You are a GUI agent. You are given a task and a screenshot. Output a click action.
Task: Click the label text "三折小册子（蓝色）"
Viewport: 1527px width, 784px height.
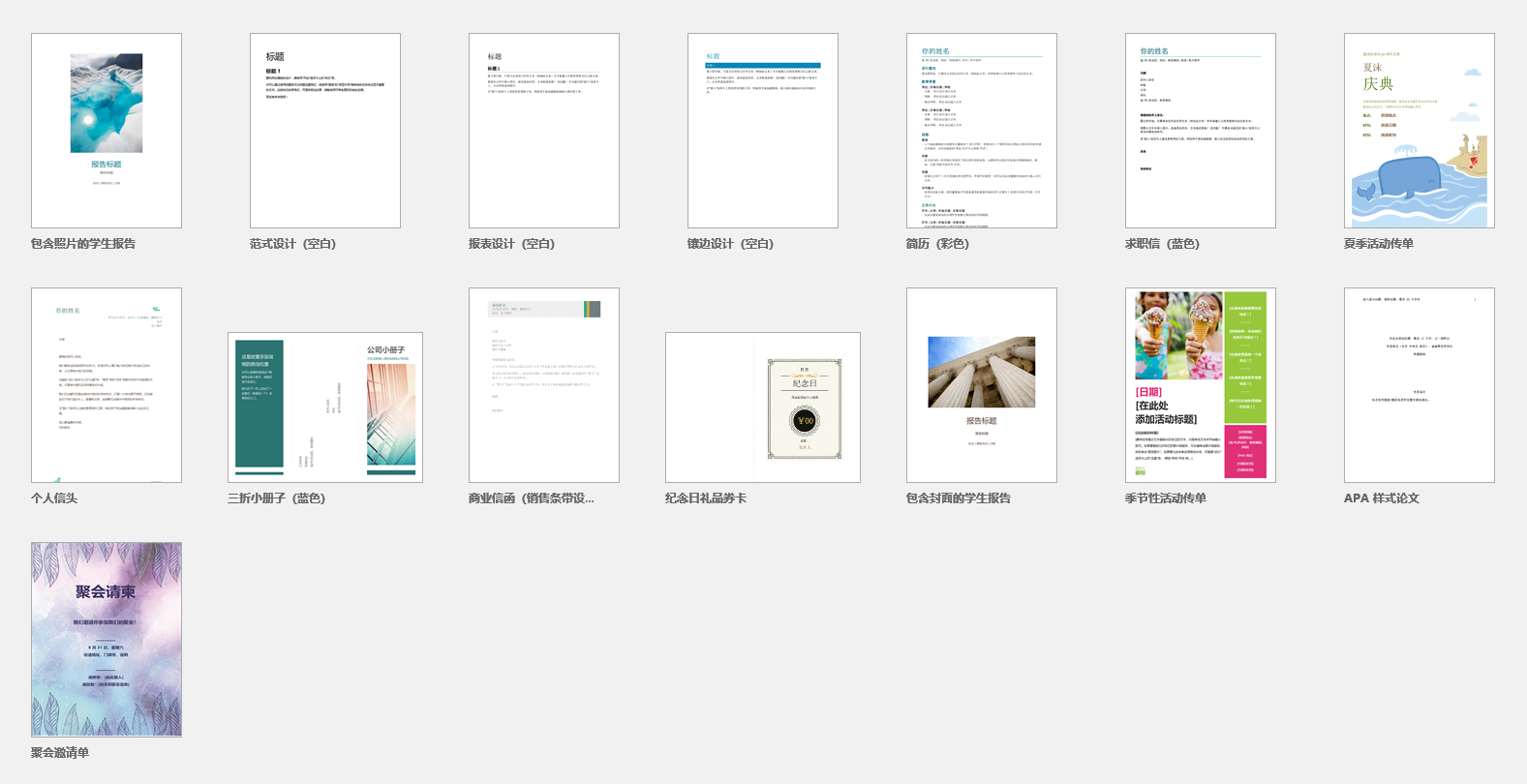tap(277, 498)
